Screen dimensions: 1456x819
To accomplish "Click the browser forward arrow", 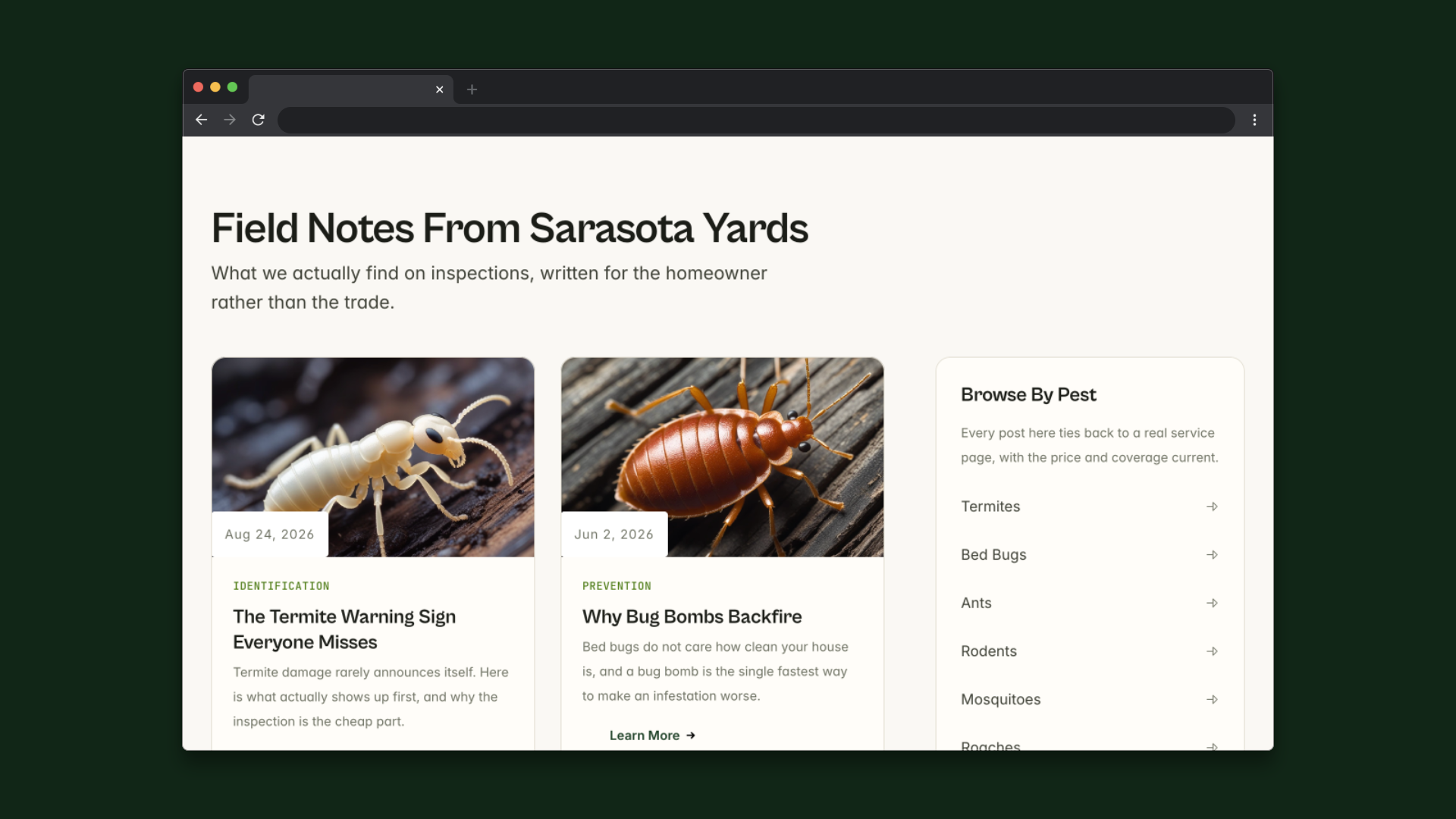I will click(x=230, y=120).
